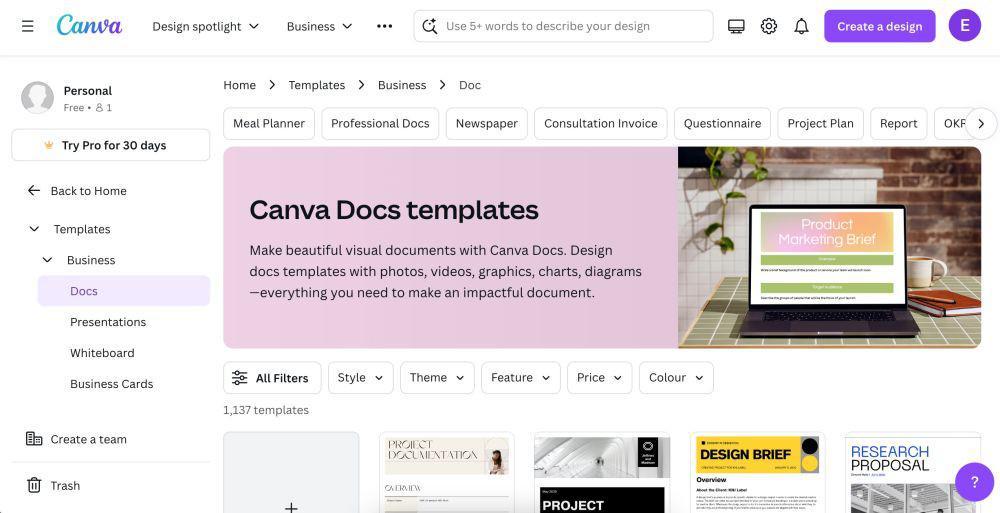The height and width of the screenshot is (513, 1000).
Task: Open the Theme filter dropdown
Action: point(437,378)
